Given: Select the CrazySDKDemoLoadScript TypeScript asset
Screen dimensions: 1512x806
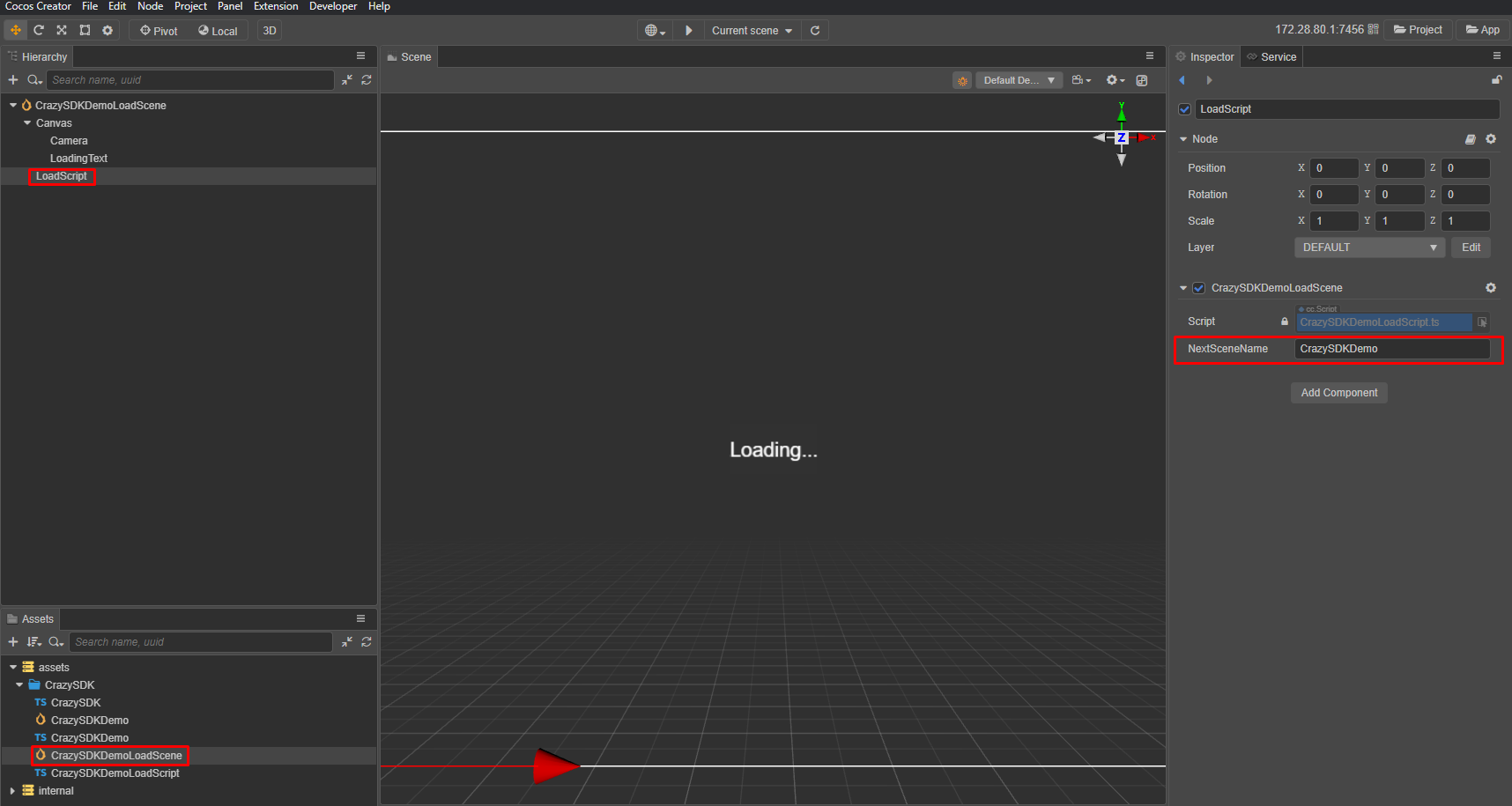Looking at the screenshot, I should pos(115,773).
